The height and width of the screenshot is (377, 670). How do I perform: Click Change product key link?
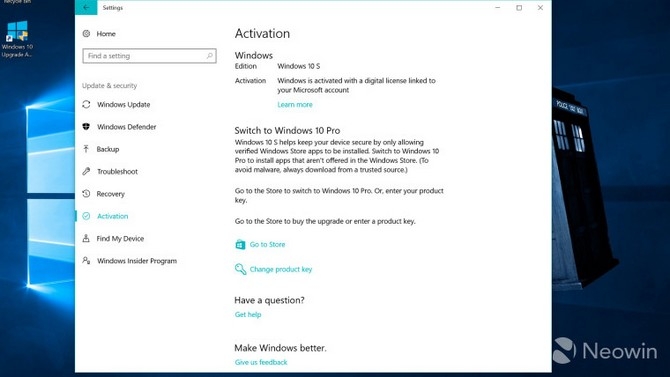(281, 269)
